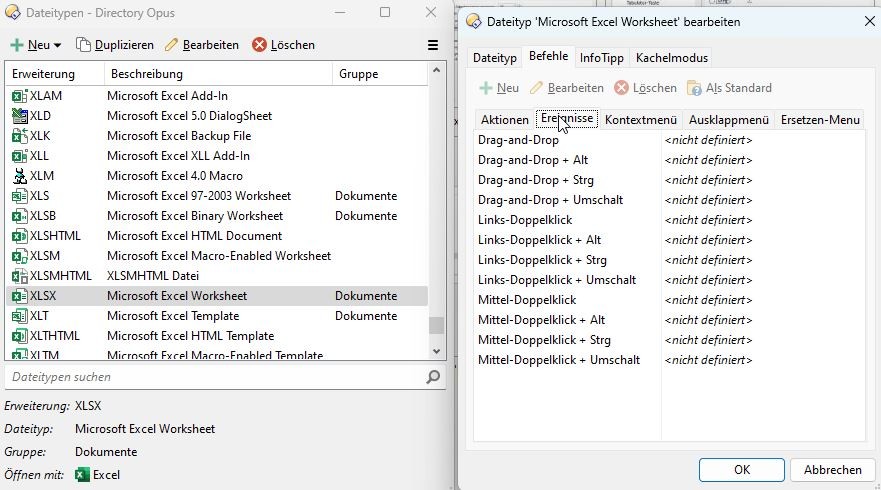
Task: Select the 'Drag-and-Drop' event row
Action: click(669, 140)
